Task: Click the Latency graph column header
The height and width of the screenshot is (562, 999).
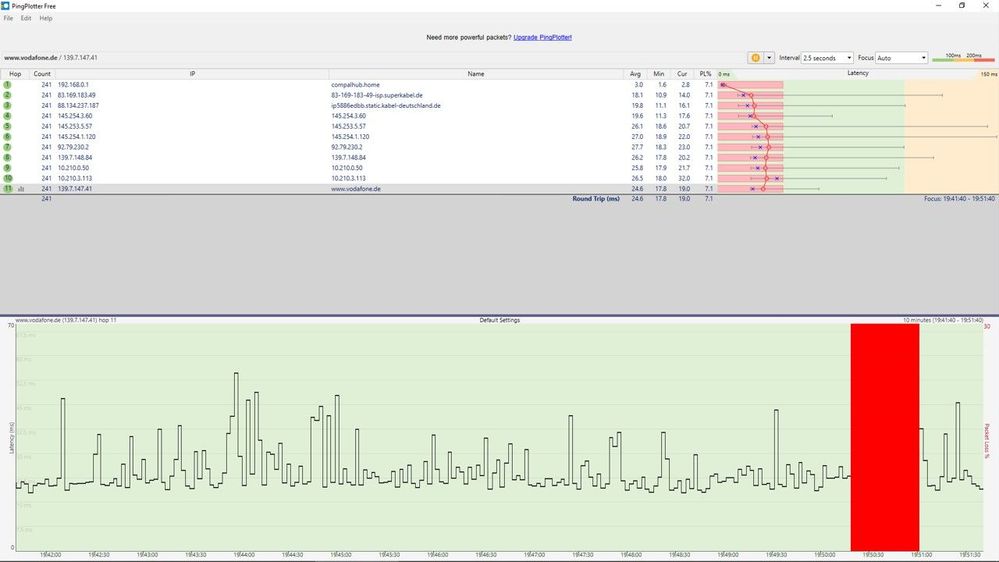Action: (x=858, y=73)
